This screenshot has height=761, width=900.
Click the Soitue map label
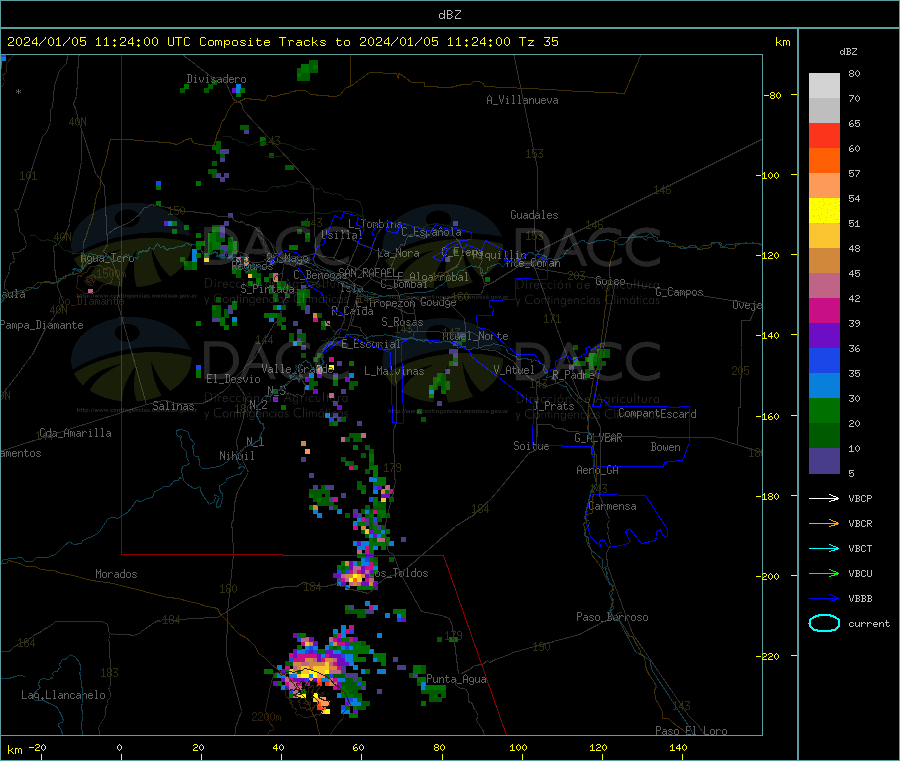point(531,446)
